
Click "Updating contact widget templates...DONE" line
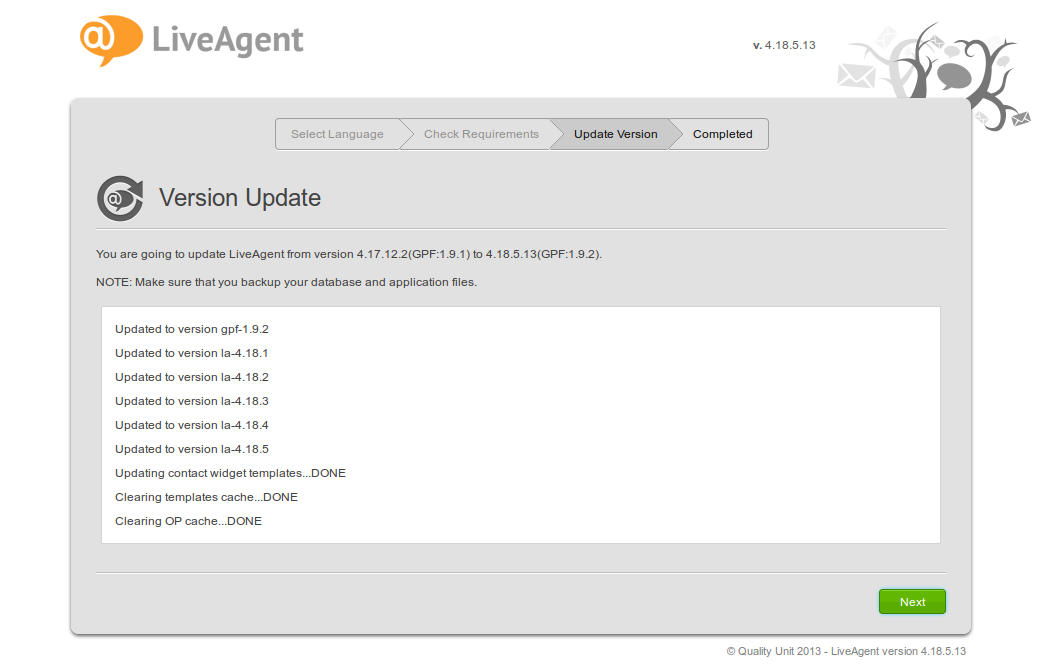tap(230, 473)
